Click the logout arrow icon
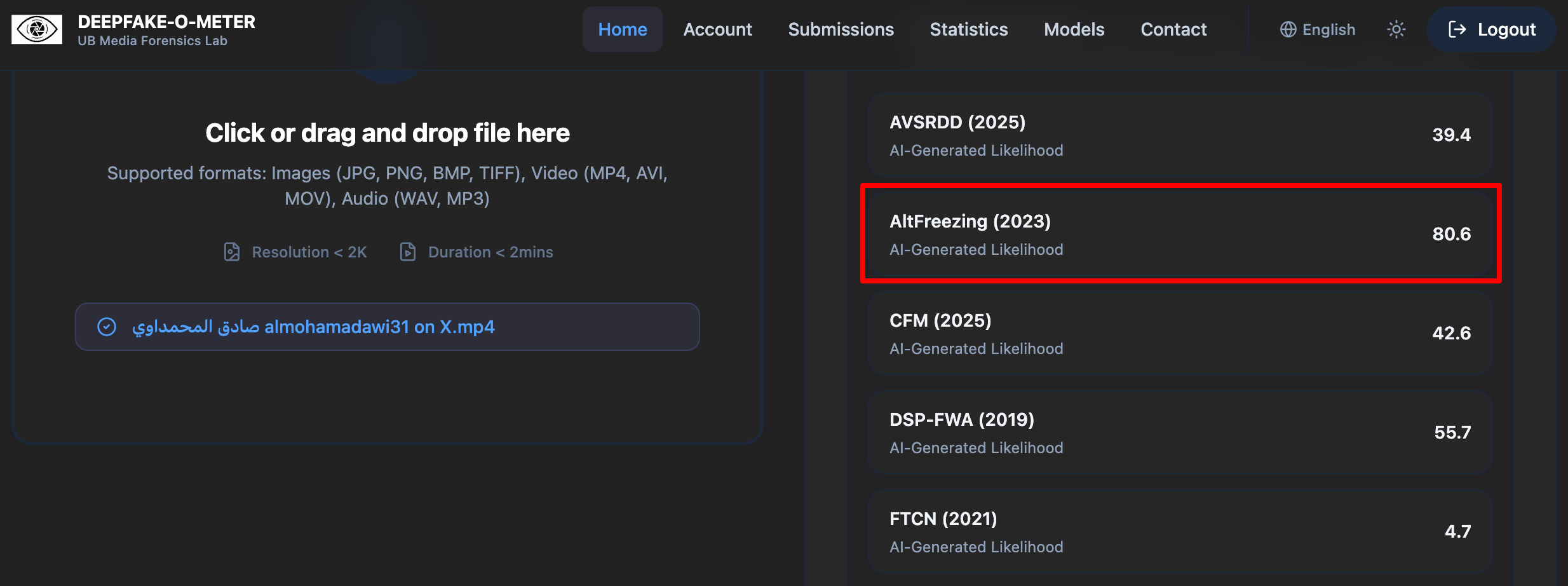Image resolution: width=1568 pixels, height=586 pixels. pos(1457,29)
